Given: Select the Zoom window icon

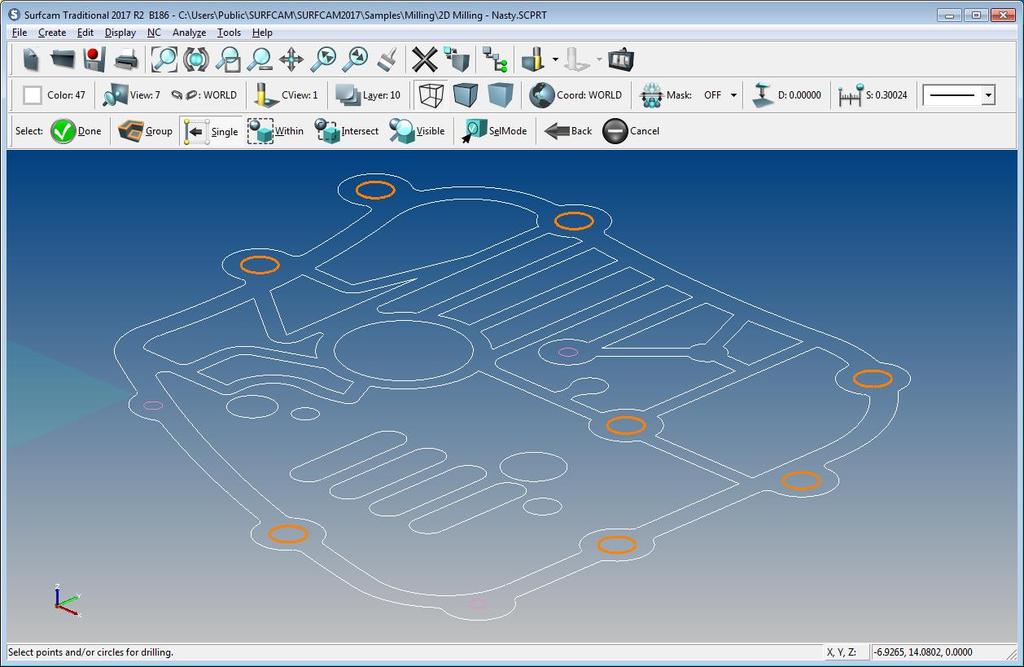Looking at the screenshot, I should tap(227, 59).
